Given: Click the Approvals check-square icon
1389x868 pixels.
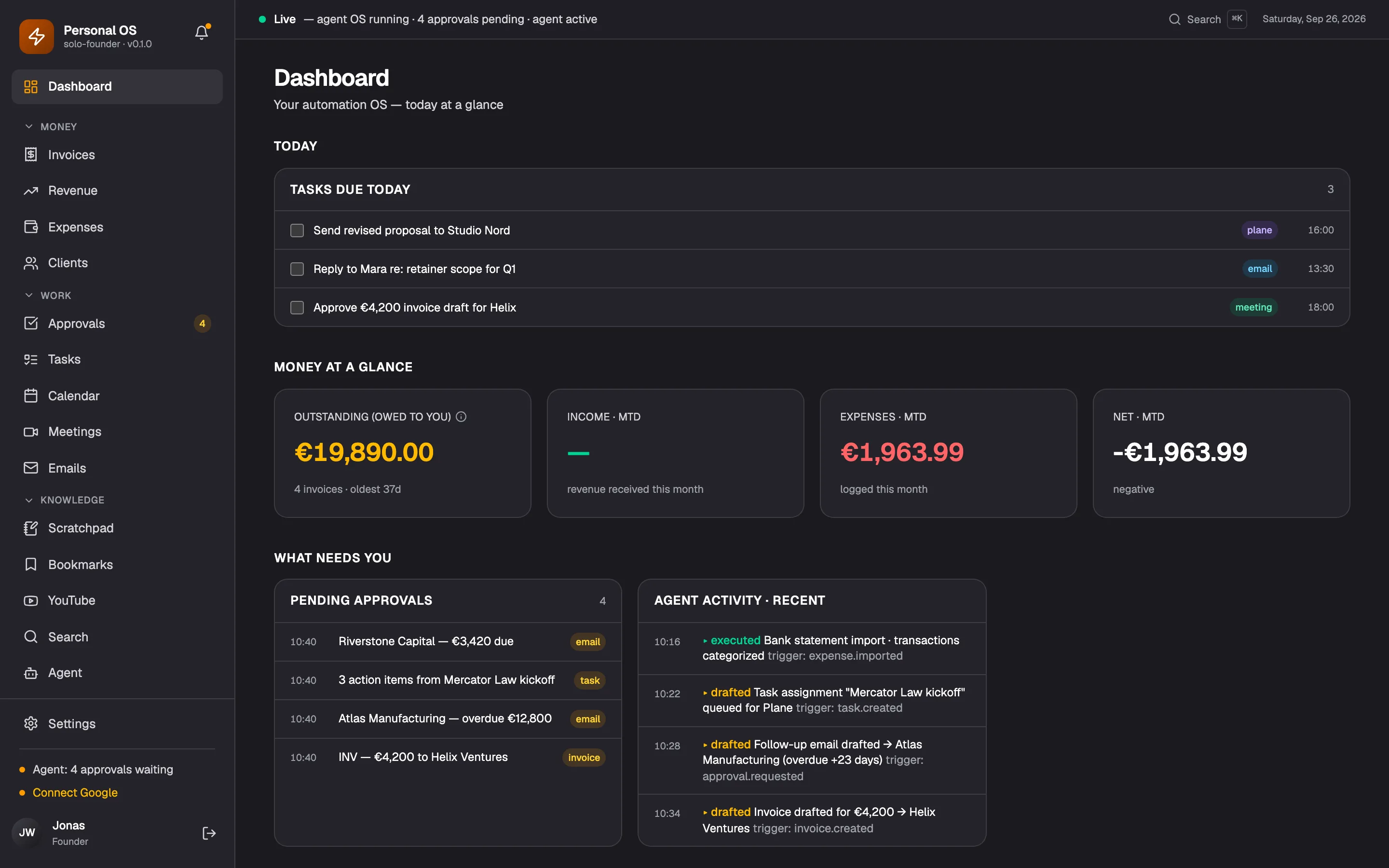Looking at the screenshot, I should 31,323.
